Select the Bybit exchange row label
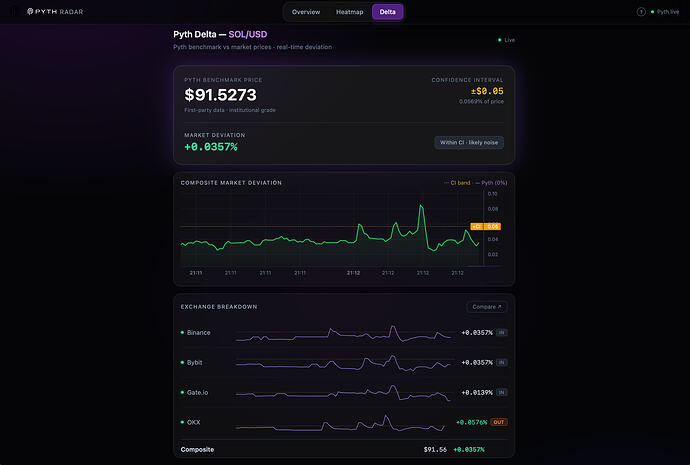 [195, 362]
